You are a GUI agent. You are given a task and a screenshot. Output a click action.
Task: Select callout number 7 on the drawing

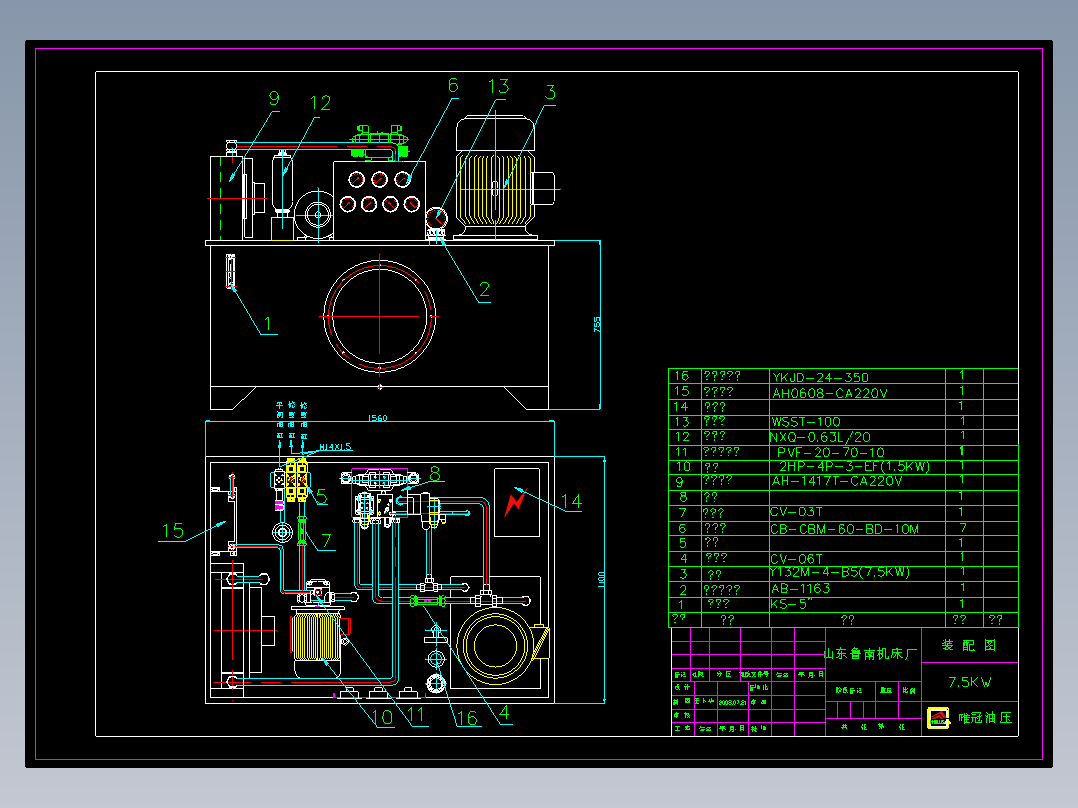(x=326, y=541)
